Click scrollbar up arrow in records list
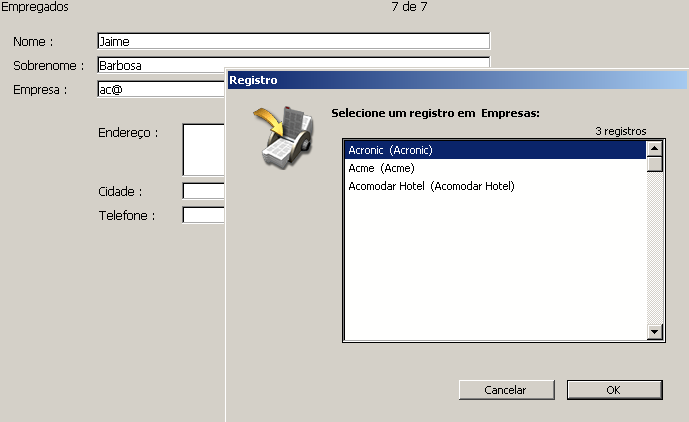This screenshot has height=422, width=689. [x=655, y=149]
